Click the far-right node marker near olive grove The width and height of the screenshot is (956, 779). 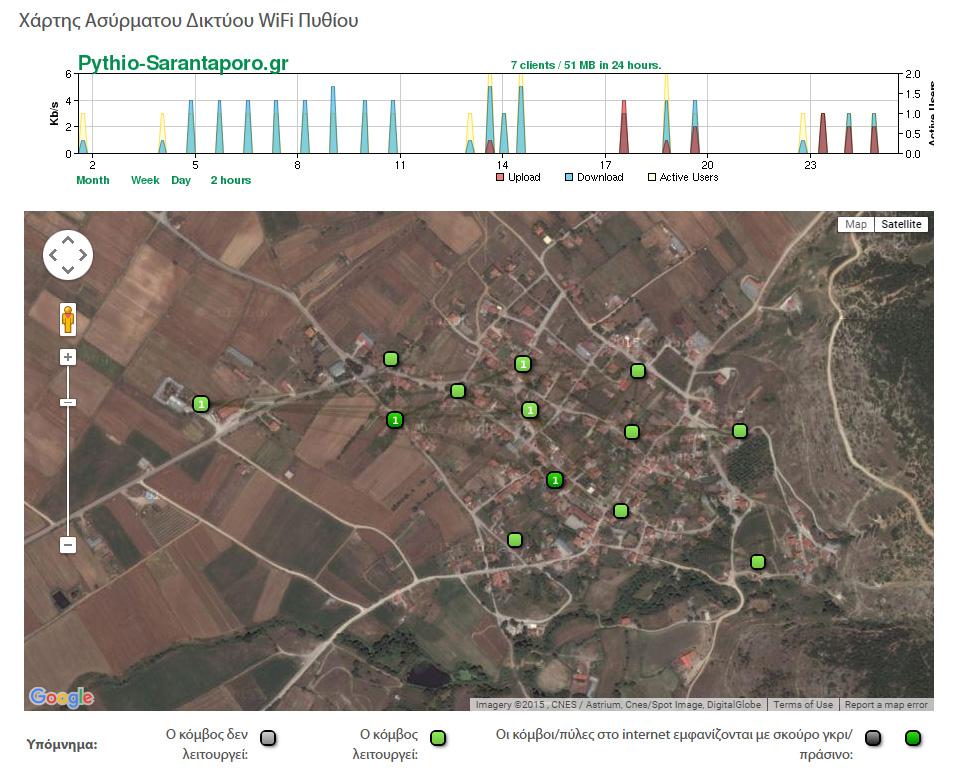pos(740,431)
